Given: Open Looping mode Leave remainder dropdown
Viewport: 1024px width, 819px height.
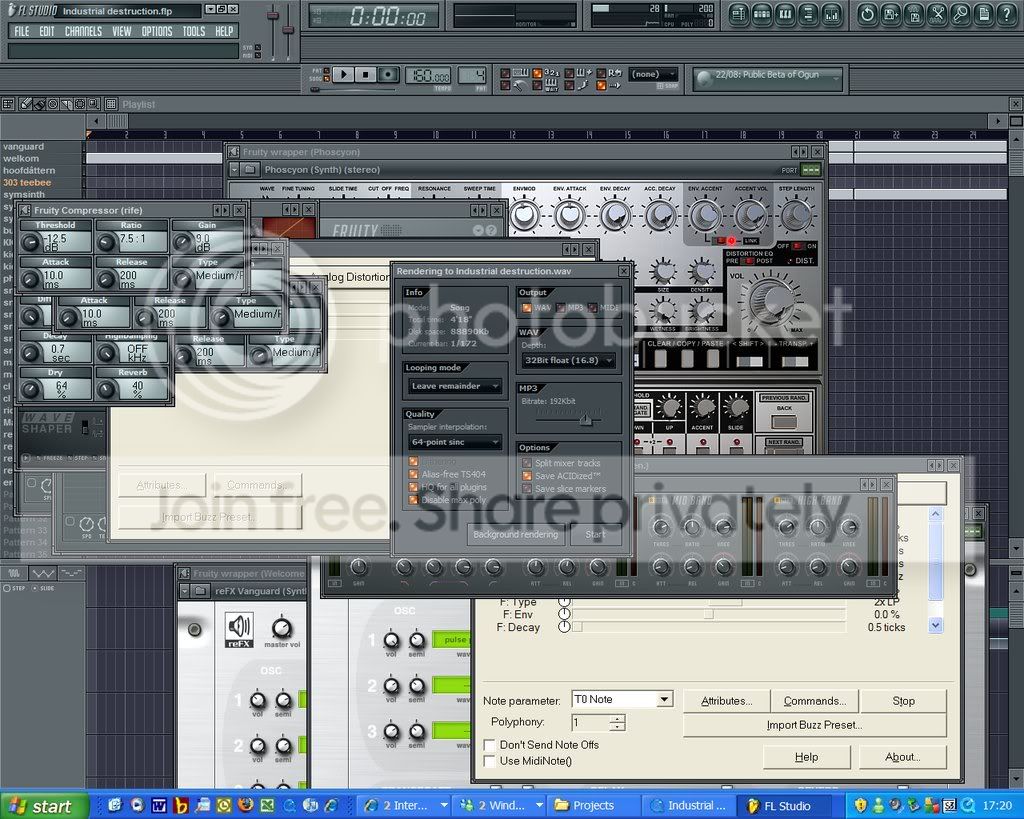Looking at the screenshot, I should click(455, 386).
